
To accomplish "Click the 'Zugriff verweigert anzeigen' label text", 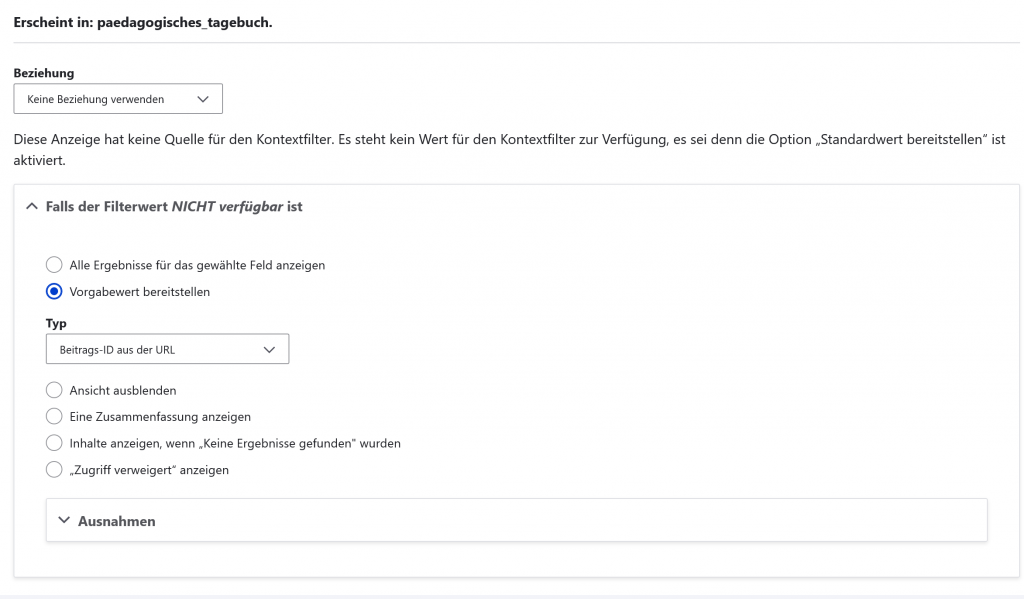I will pos(149,470).
